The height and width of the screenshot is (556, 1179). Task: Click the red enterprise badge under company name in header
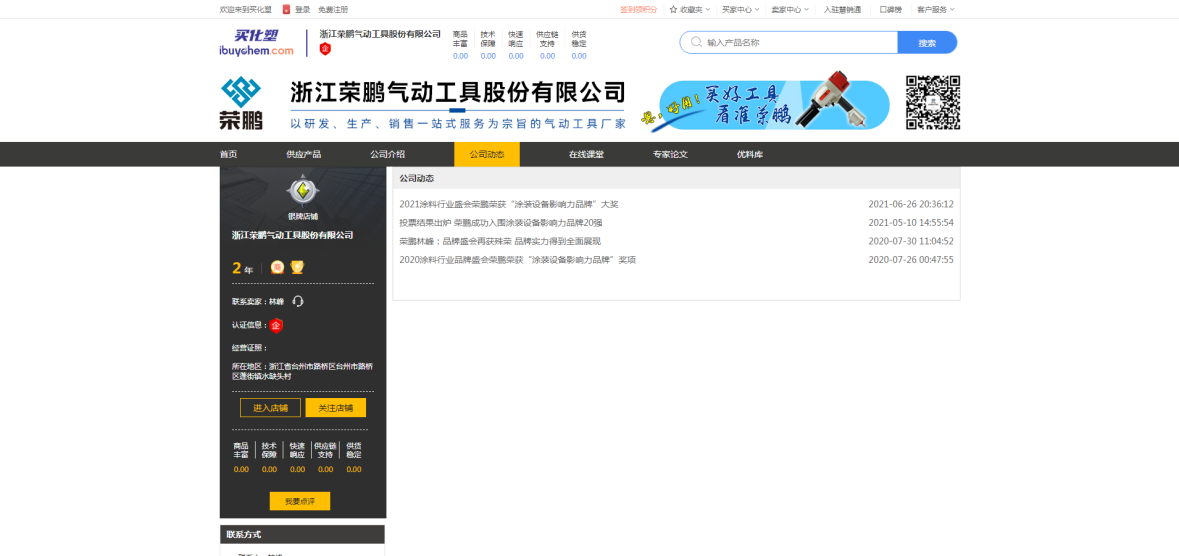click(x=325, y=49)
